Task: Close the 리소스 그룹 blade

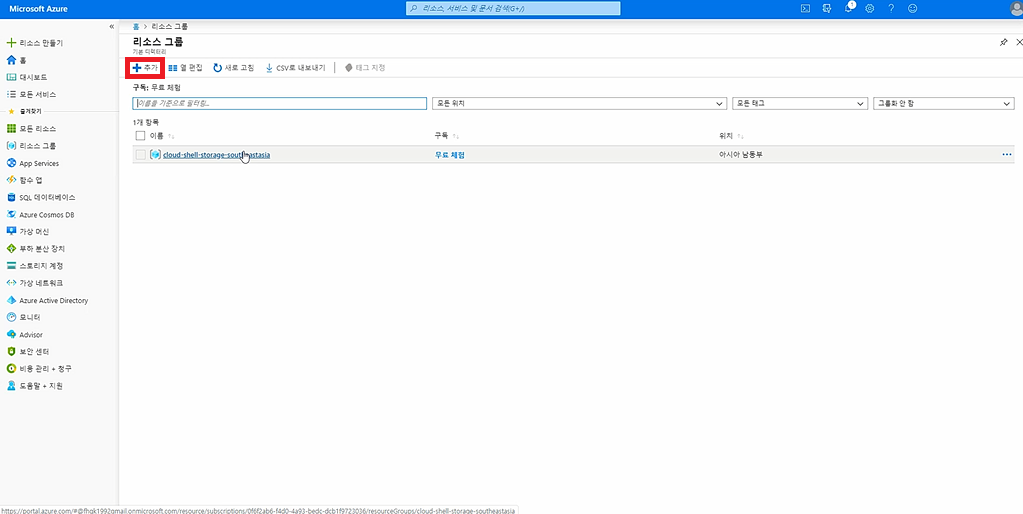Action: [x=1019, y=42]
